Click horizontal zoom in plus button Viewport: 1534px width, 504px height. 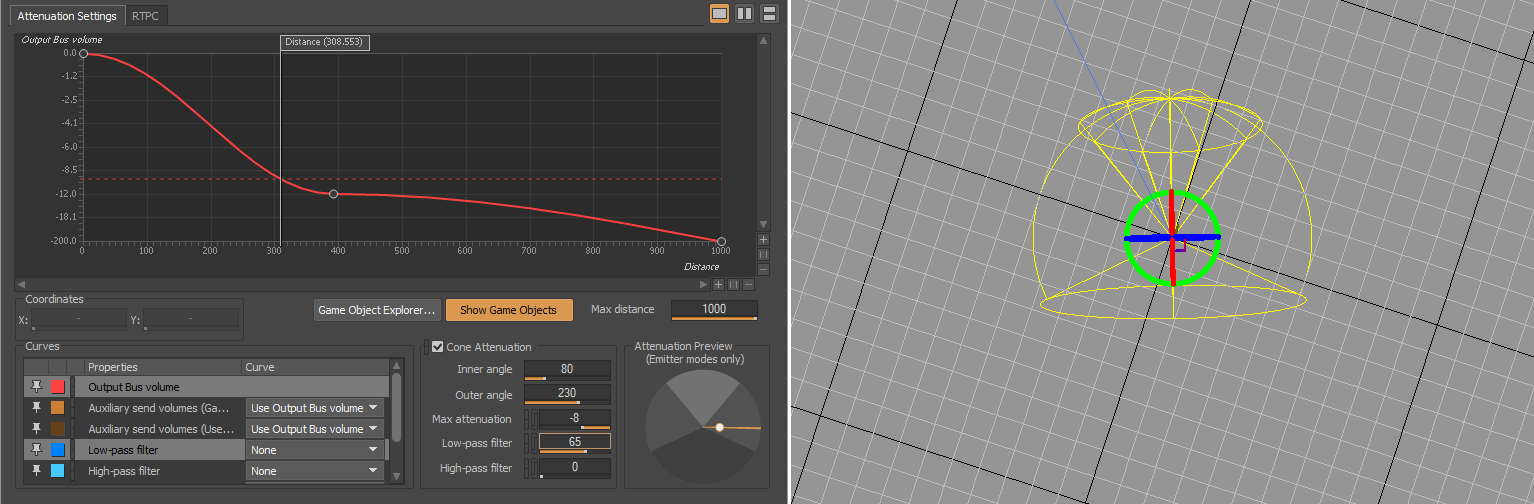click(718, 284)
